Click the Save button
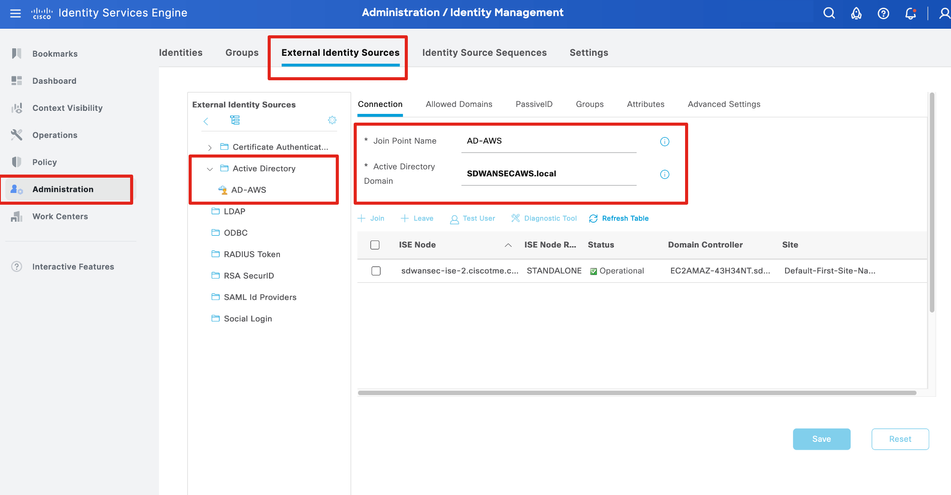This screenshot has width=951, height=495. [x=821, y=439]
